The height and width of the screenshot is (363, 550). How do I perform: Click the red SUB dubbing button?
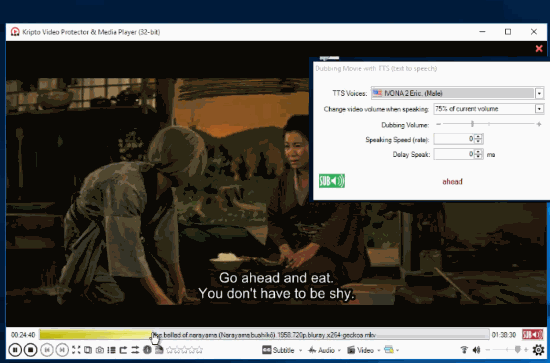click(x=532, y=335)
